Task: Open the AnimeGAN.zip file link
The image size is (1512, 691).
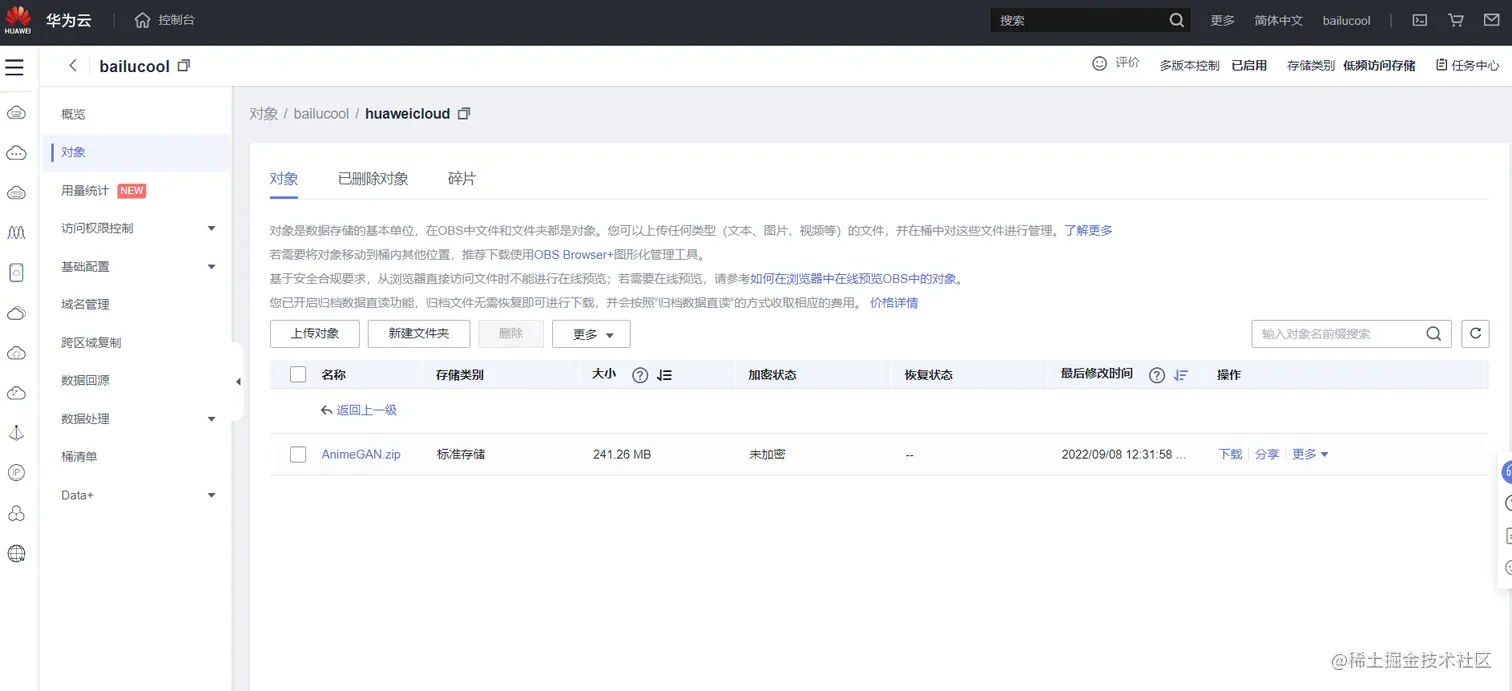Action: [x=361, y=454]
